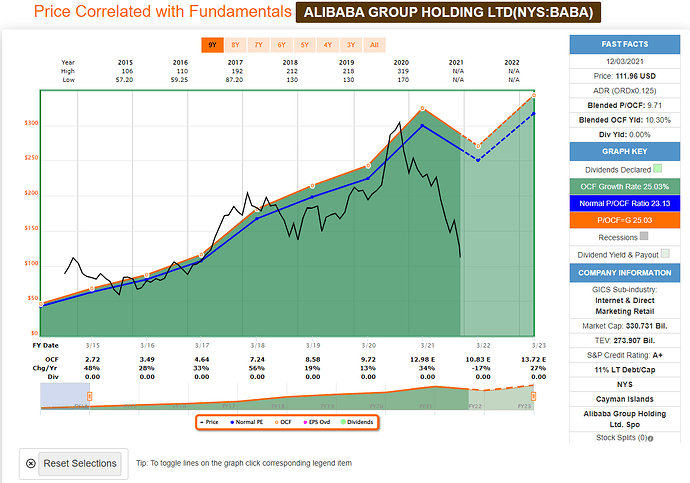Click the OCF value 7.24
This screenshot has height=483, width=690.
pos(257,359)
